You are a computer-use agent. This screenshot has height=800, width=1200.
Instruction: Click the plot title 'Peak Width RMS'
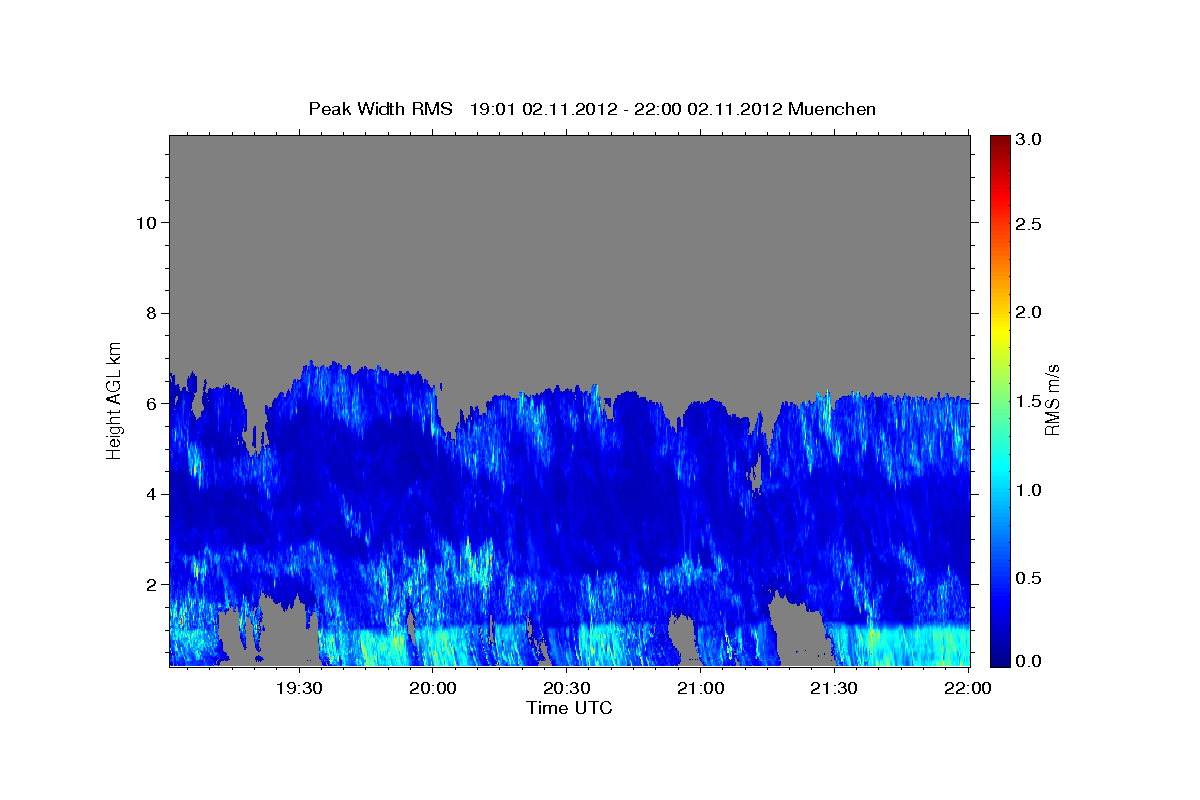[380, 109]
